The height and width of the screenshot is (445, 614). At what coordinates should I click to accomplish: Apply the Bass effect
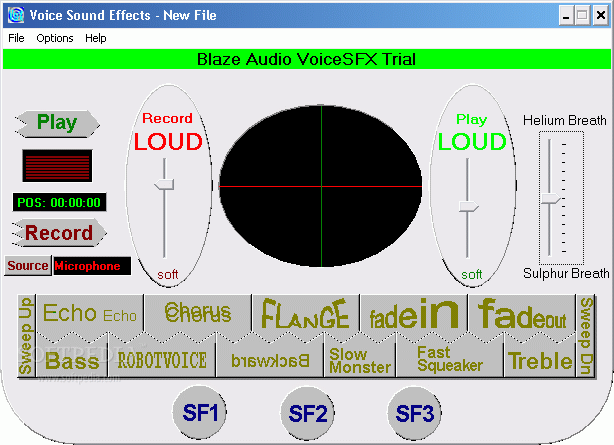pyautogui.click(x=72, y=360)
